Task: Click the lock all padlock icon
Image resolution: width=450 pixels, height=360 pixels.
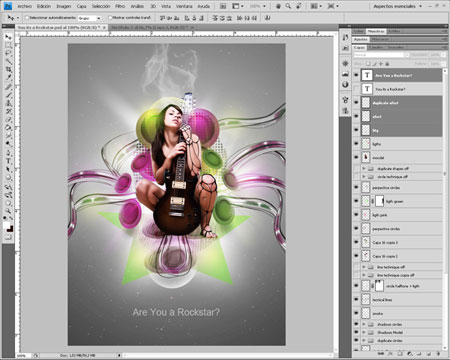Action: [387, 63]
